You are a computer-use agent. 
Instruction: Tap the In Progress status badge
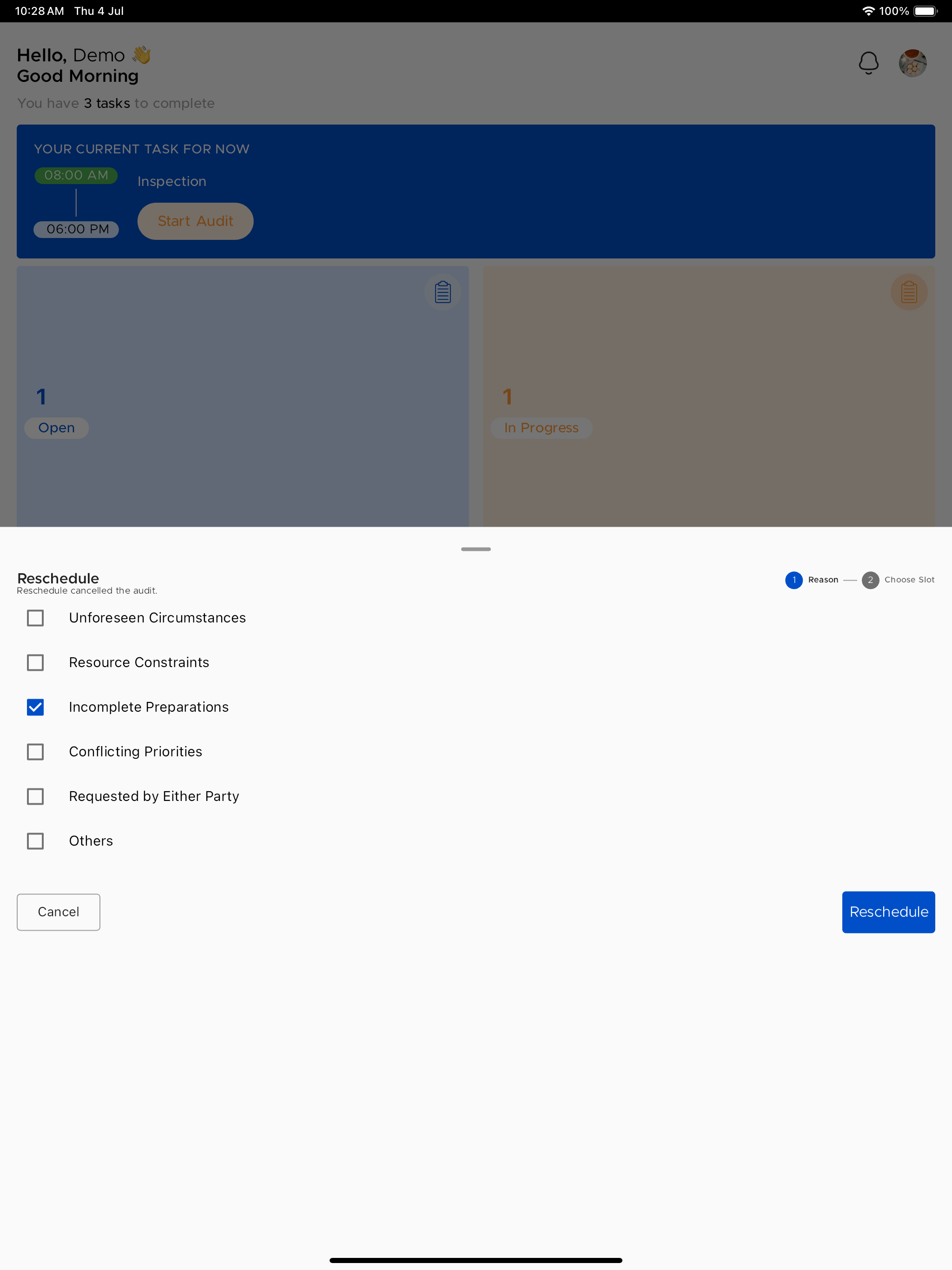(542, 428)
